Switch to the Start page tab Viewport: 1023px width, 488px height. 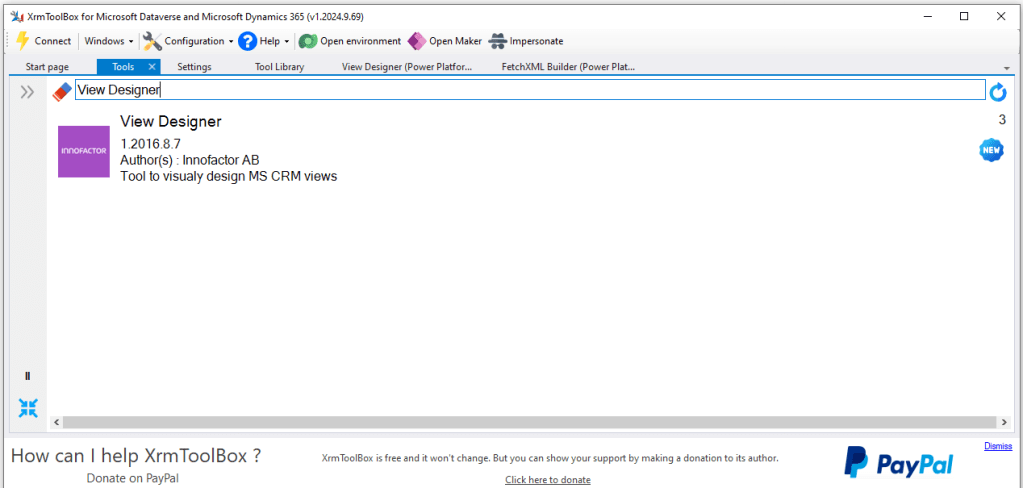tap(47, 67)
